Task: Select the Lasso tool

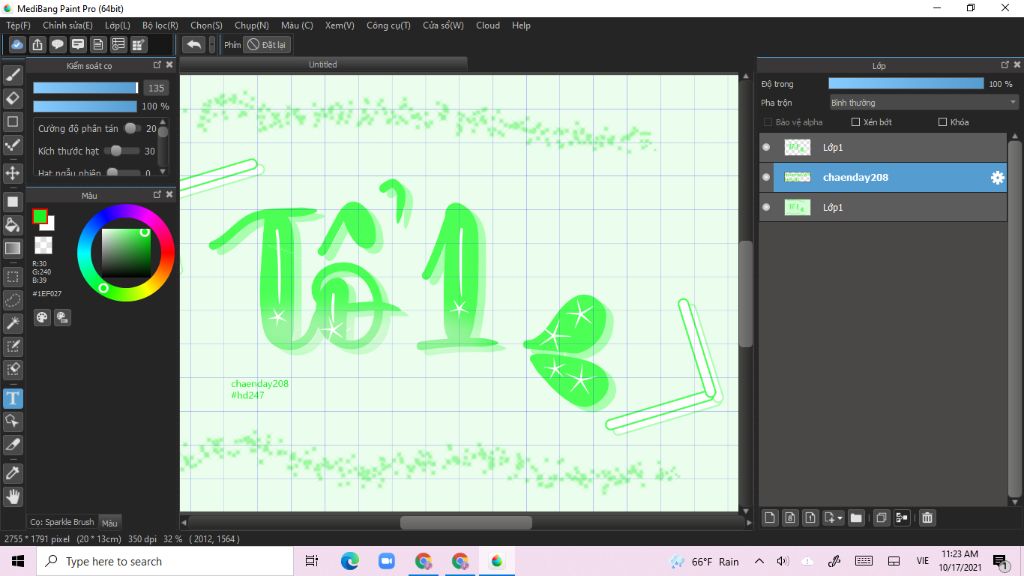Action: pyautogui.click(x=12, y=300)
